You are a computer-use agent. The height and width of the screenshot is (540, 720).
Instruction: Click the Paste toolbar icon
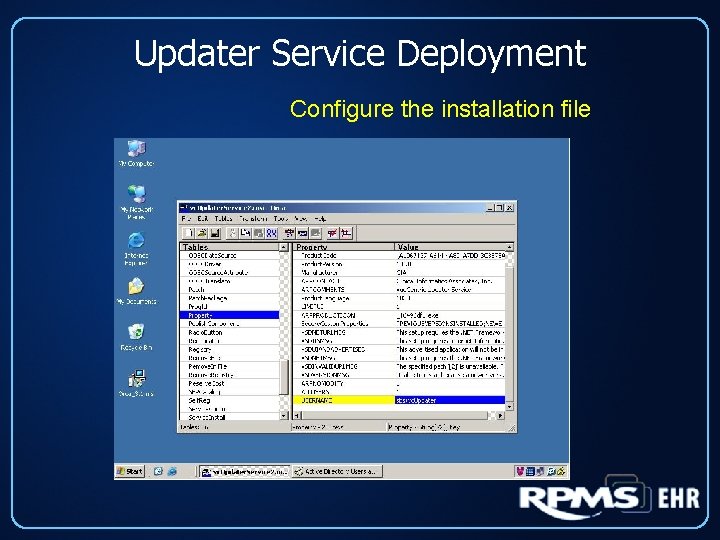coord(259,233)
